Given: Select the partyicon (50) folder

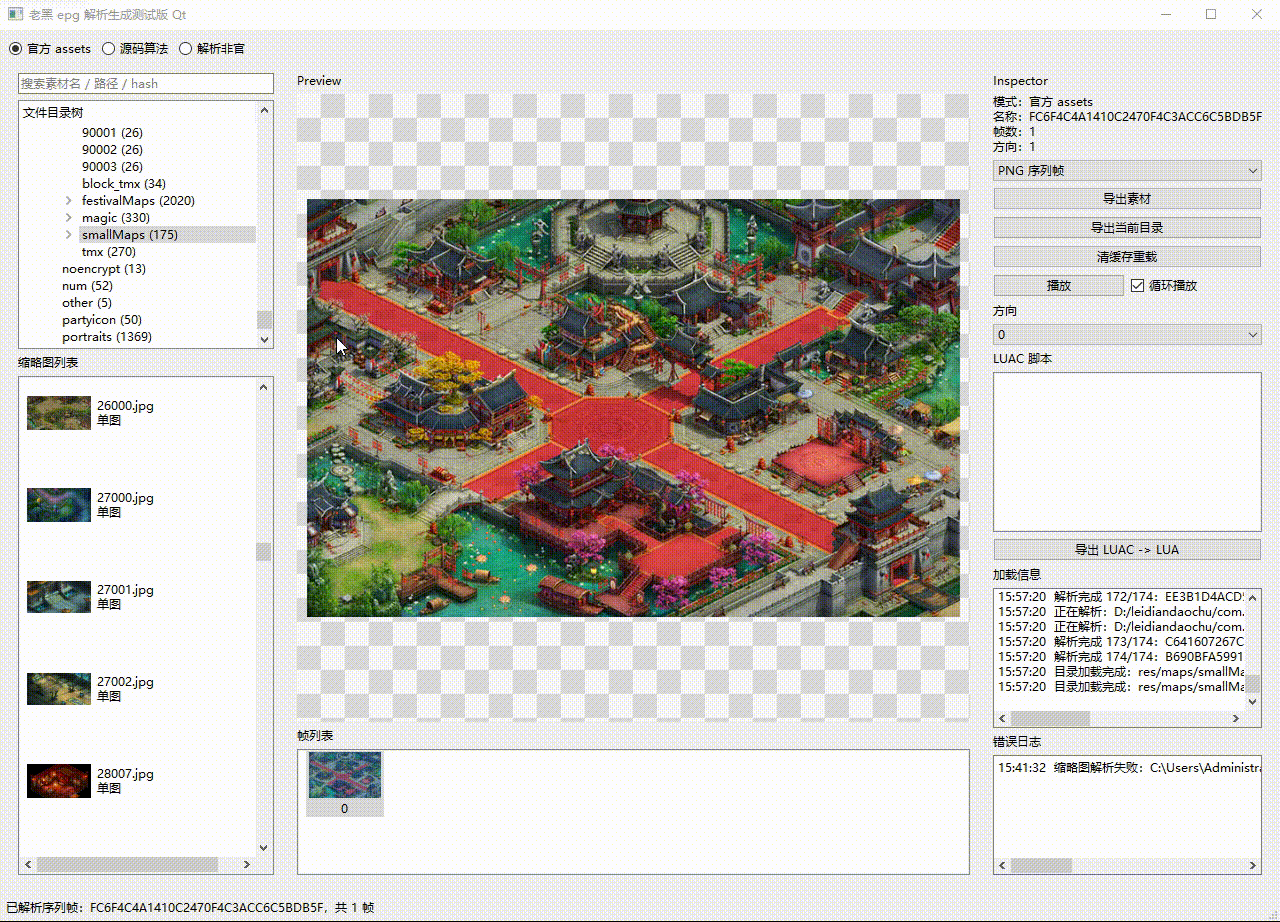Looking at the screenshot, I should pos(102,320).
